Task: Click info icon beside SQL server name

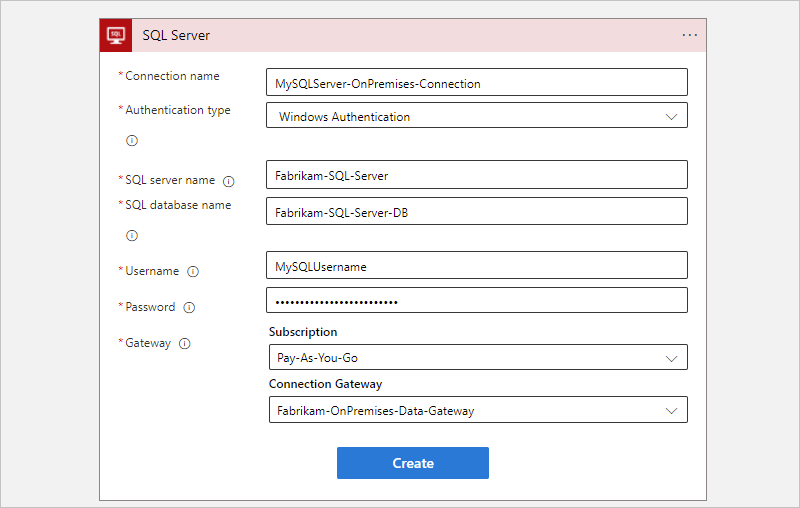Action: (x=229, y=181)
